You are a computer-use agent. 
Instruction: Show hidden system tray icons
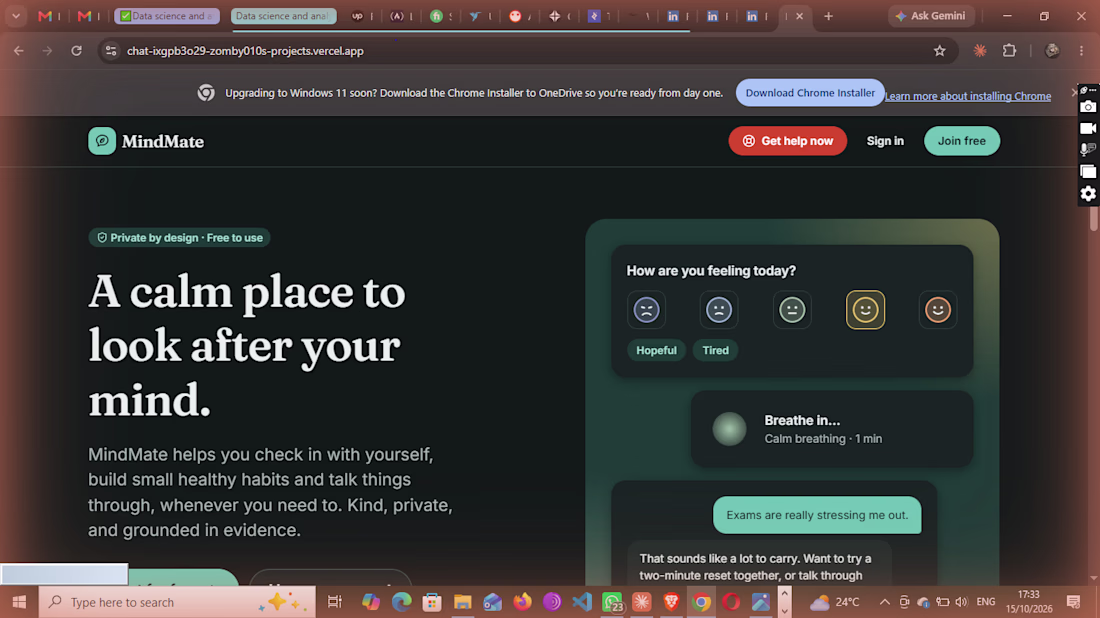pos(884,602)
